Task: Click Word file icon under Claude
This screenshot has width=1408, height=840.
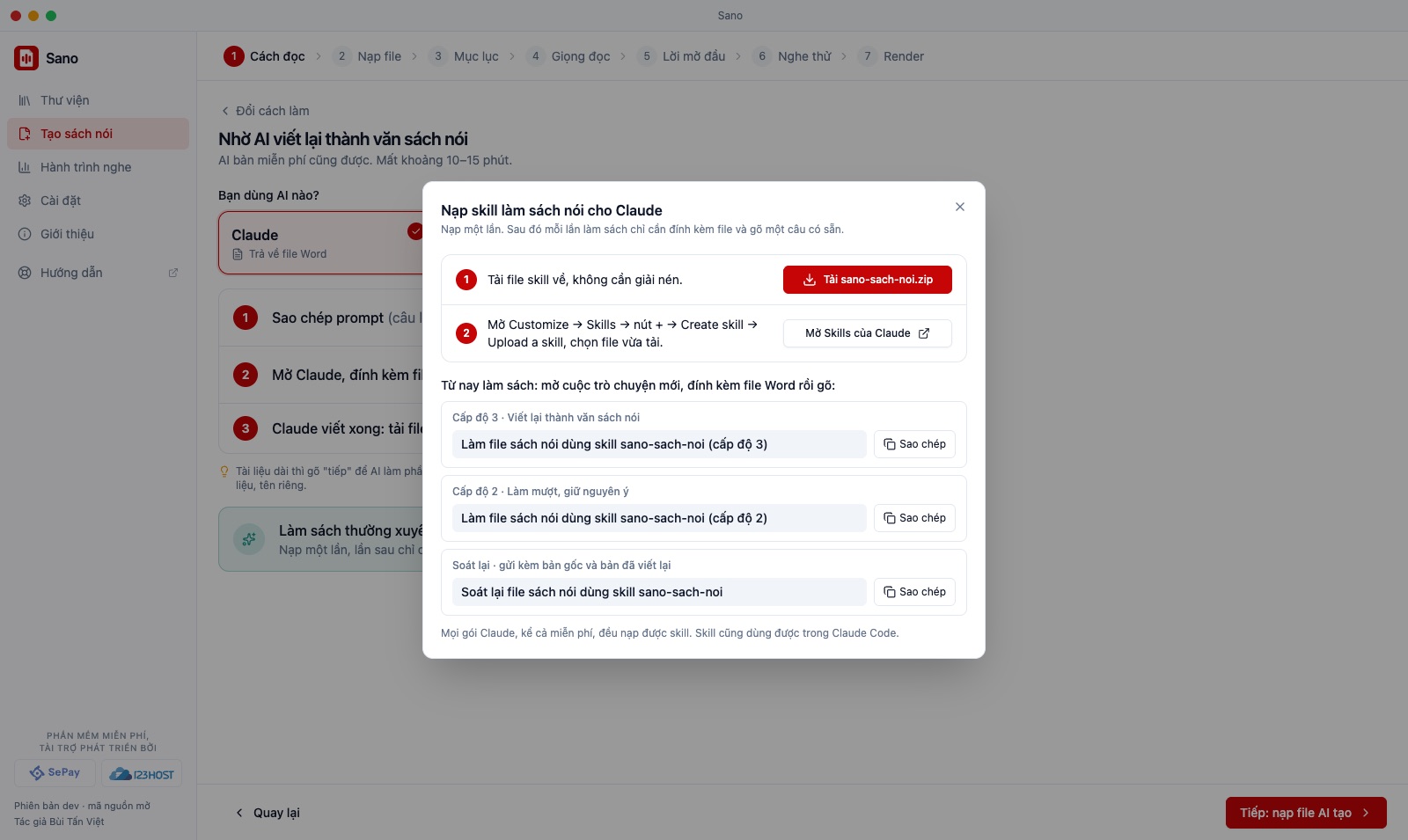Action: (238, 254)
